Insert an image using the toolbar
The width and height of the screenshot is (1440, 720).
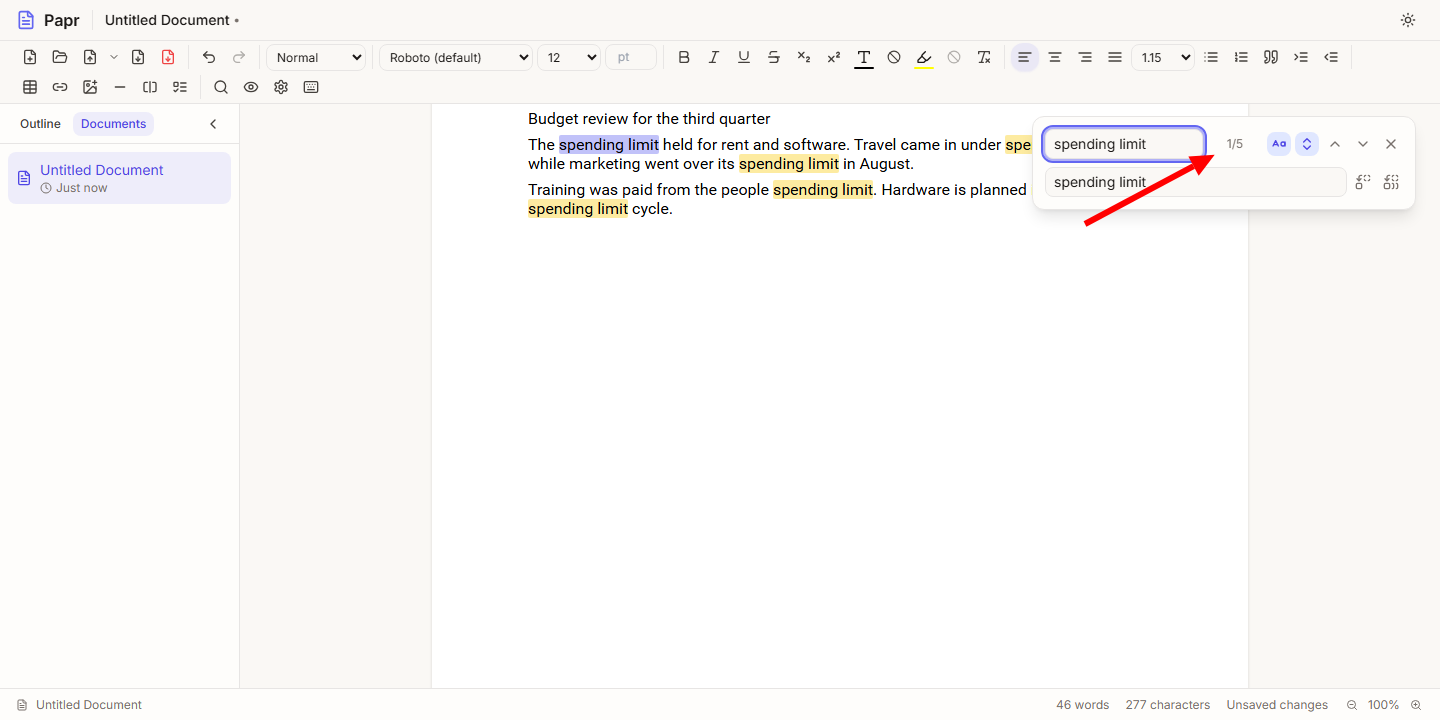point(90,87)
